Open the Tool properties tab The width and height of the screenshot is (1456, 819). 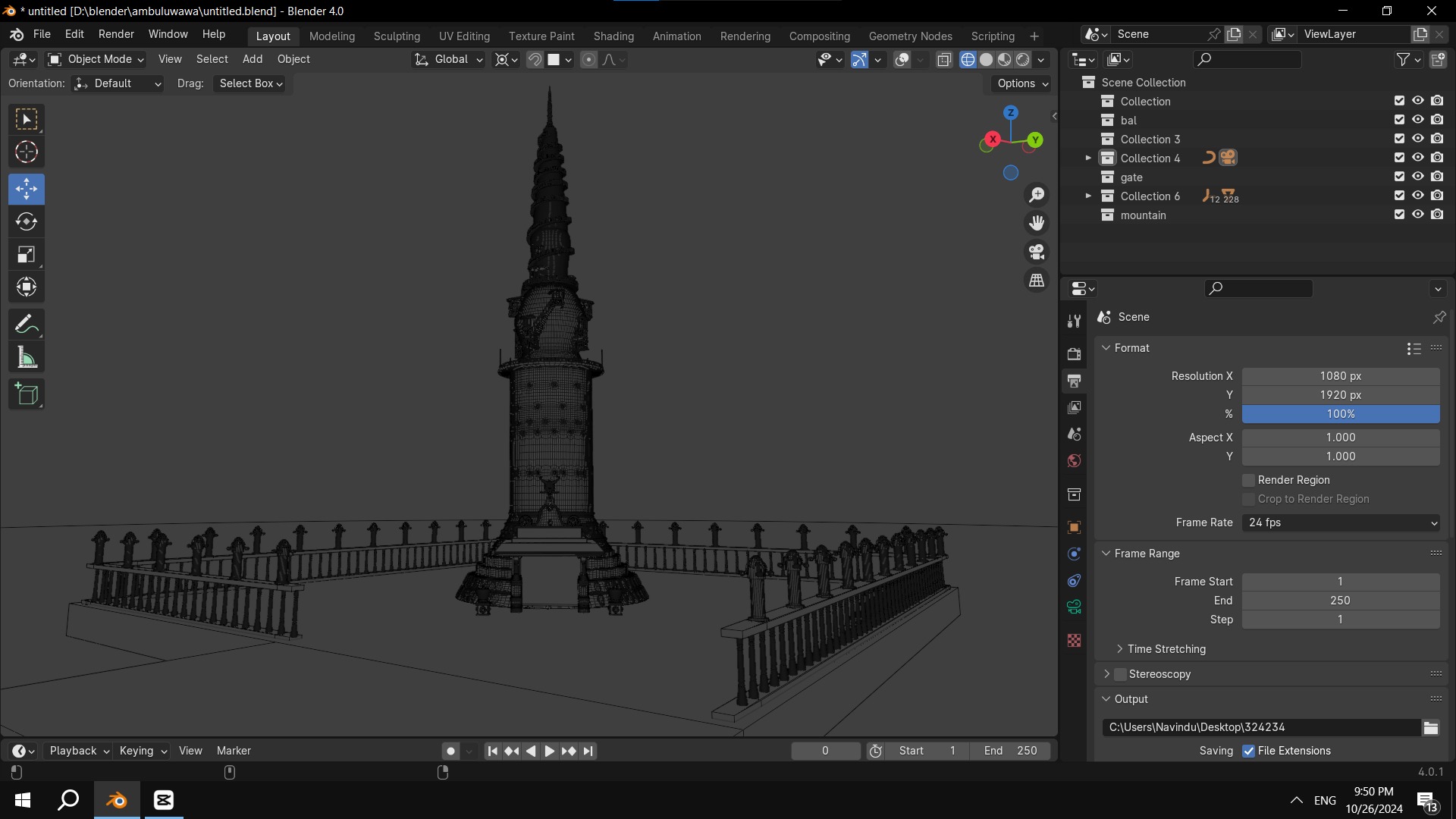1074,322
